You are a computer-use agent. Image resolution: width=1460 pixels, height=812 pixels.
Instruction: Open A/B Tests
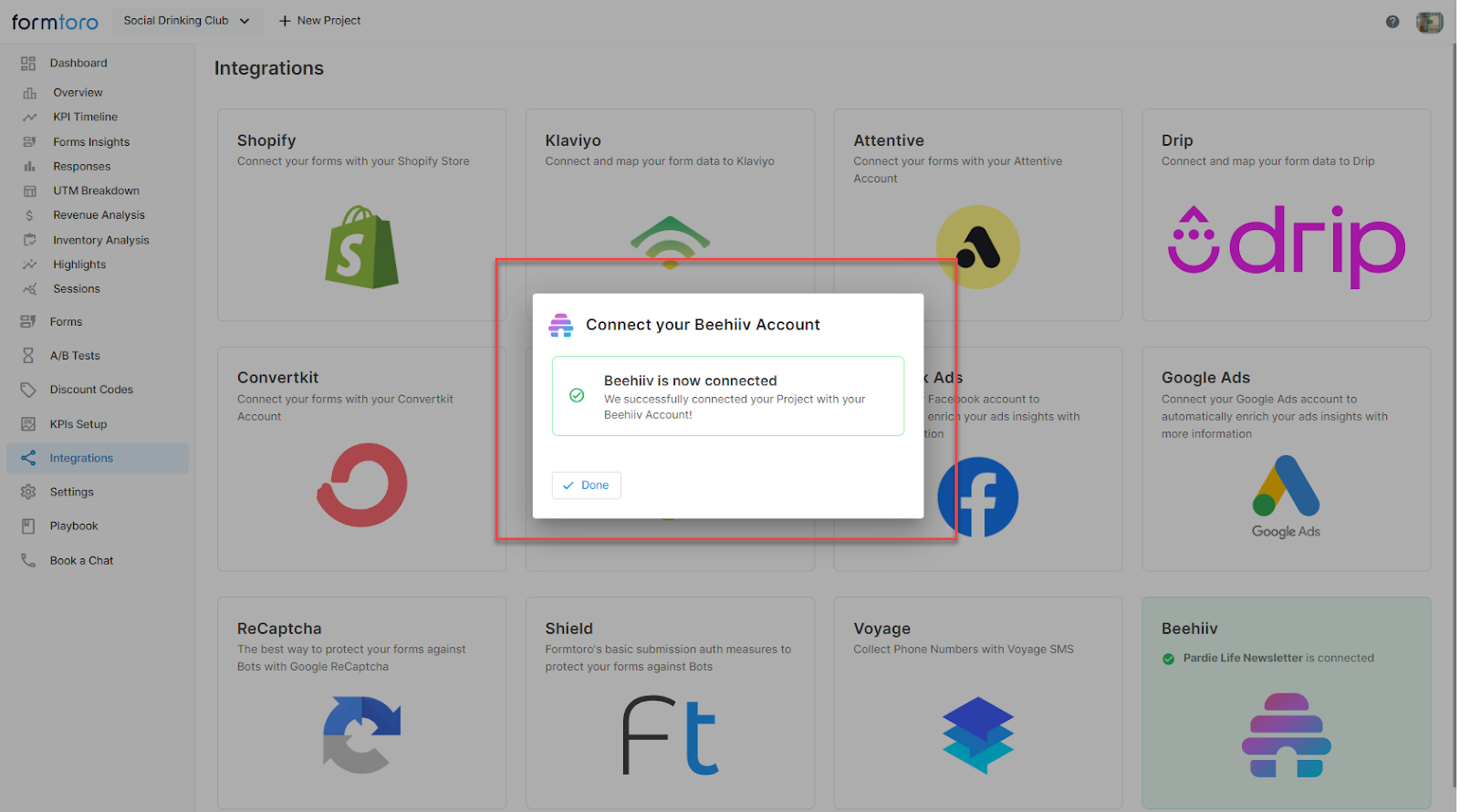point(75,356)
